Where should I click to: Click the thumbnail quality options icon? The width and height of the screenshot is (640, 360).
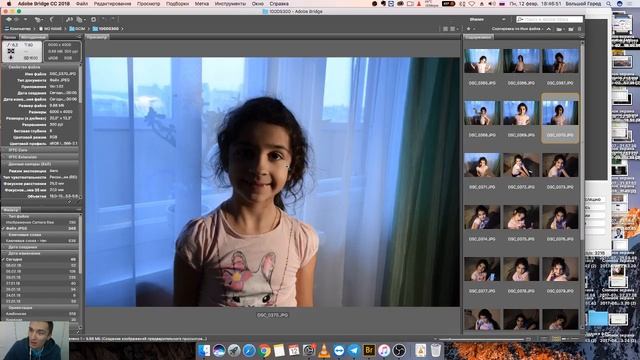pos(452,29)
